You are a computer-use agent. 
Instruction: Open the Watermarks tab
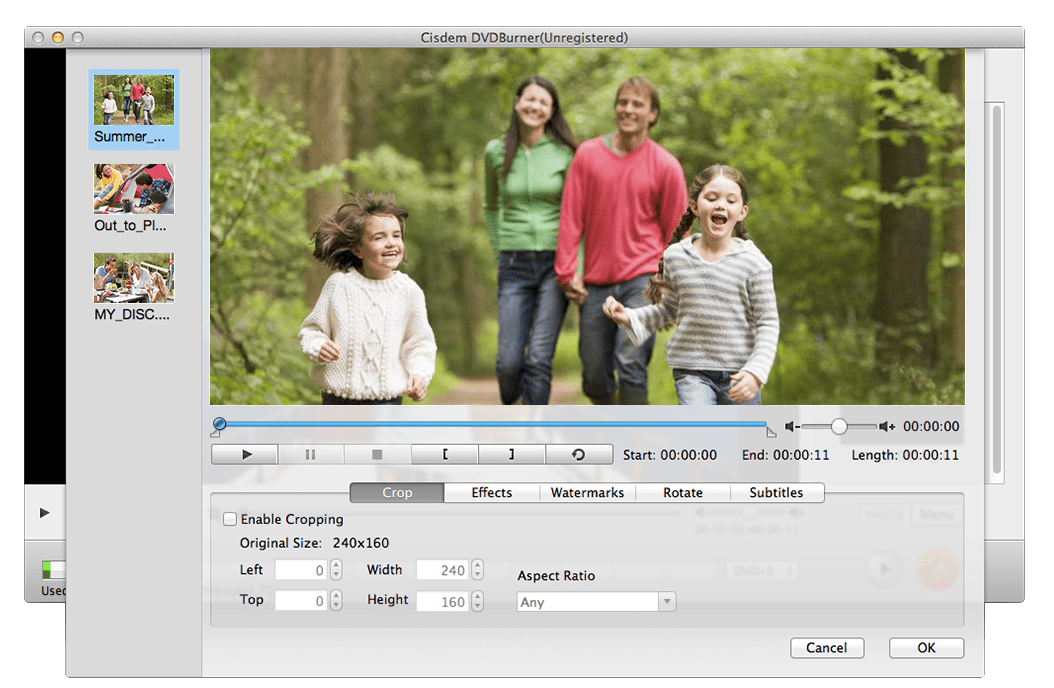click(587, 492)
